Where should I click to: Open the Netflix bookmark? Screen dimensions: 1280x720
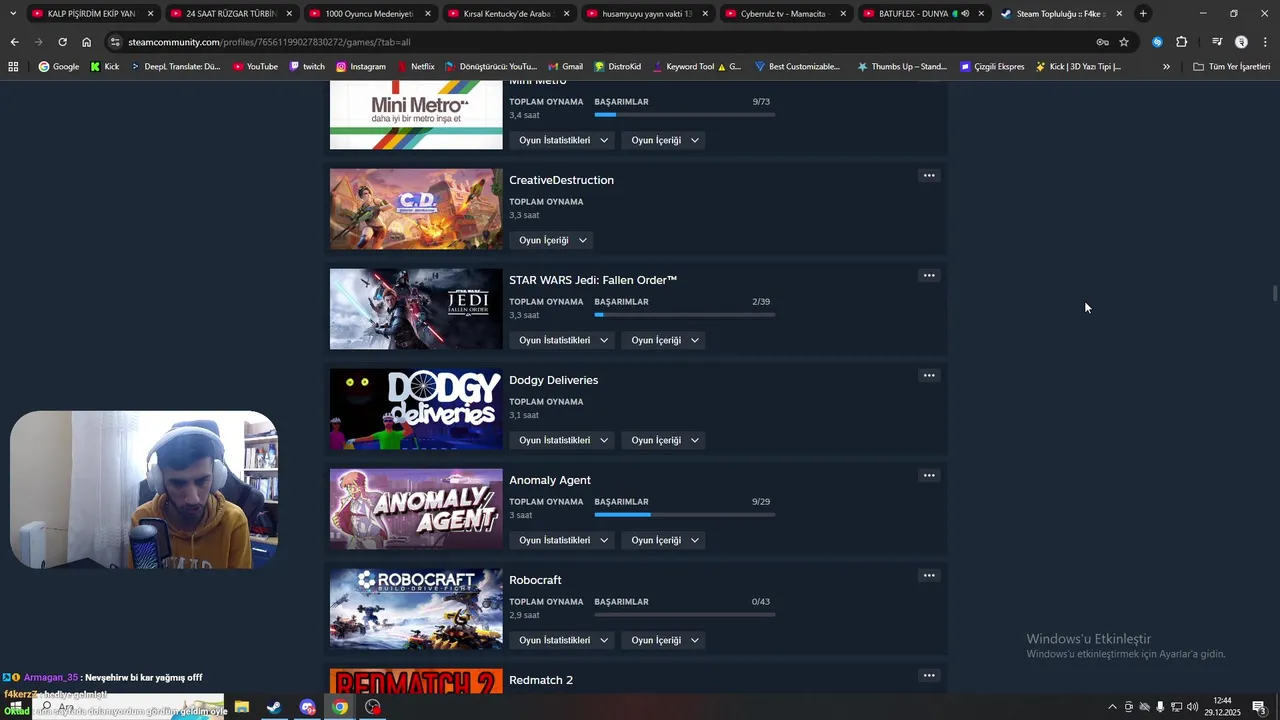point(416,67)
